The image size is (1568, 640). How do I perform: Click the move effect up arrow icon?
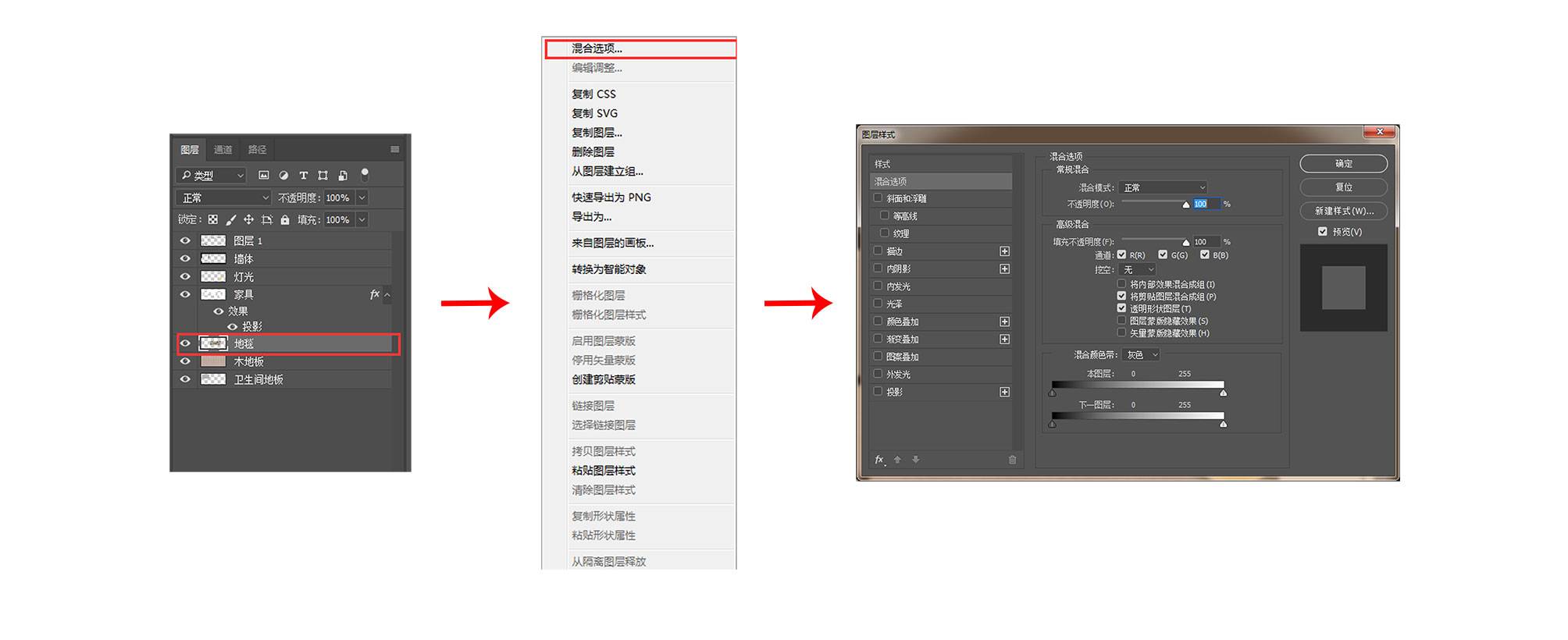(x=897, y=460)
